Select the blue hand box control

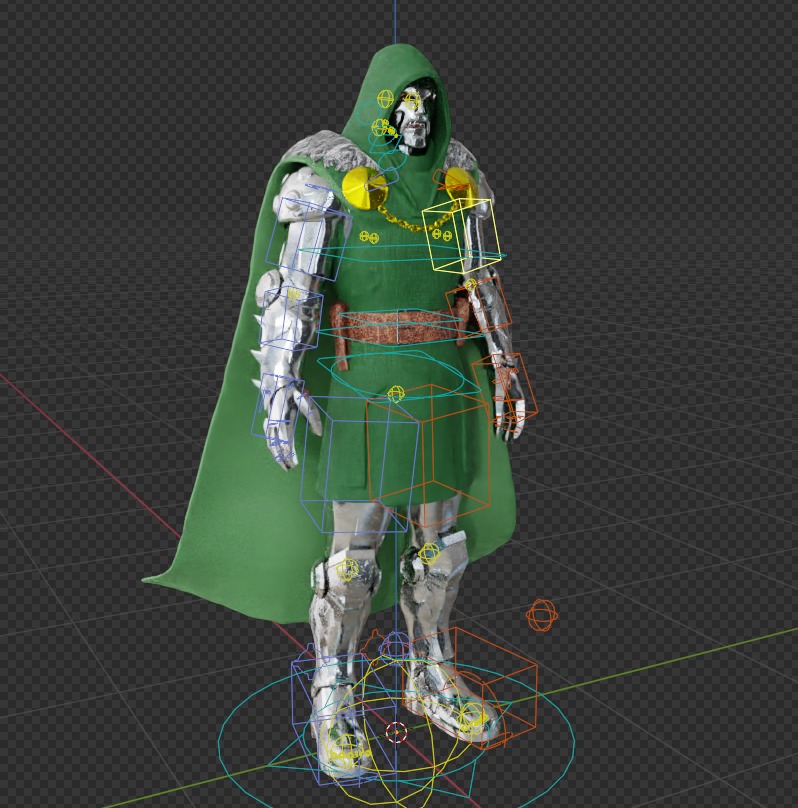click(276, 407)
